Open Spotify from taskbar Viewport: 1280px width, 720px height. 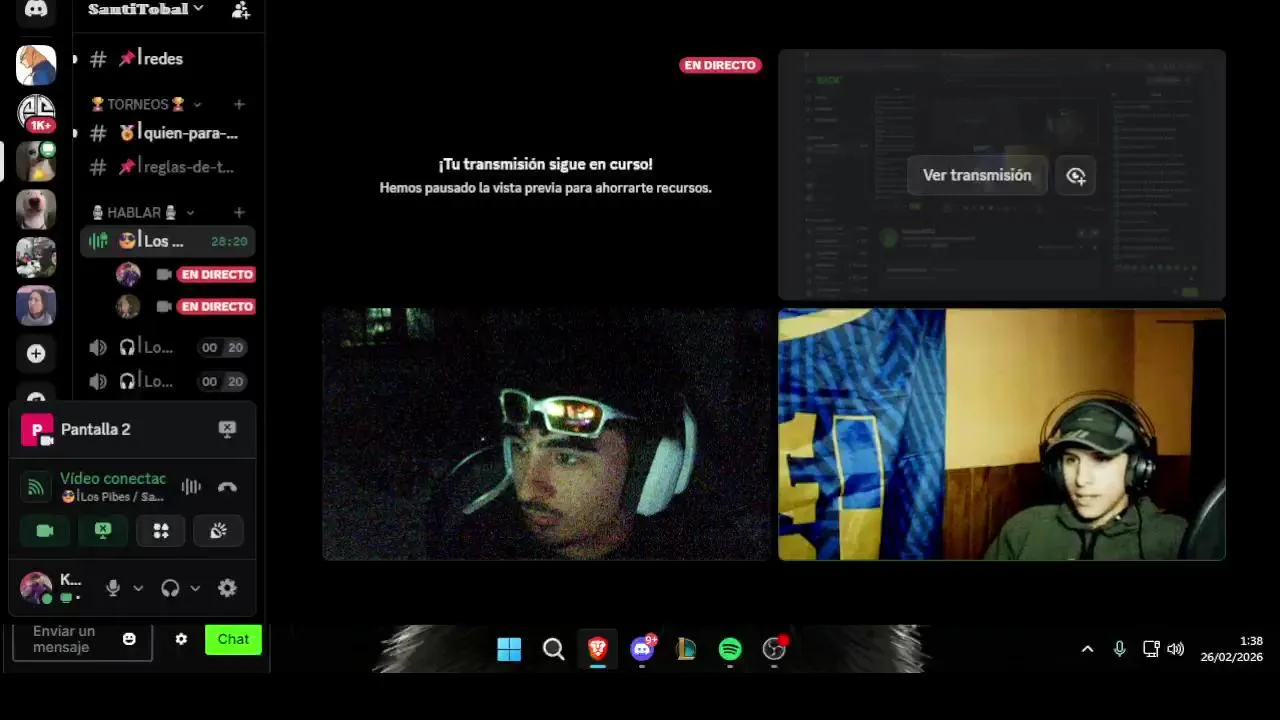[x=730, y=650]
